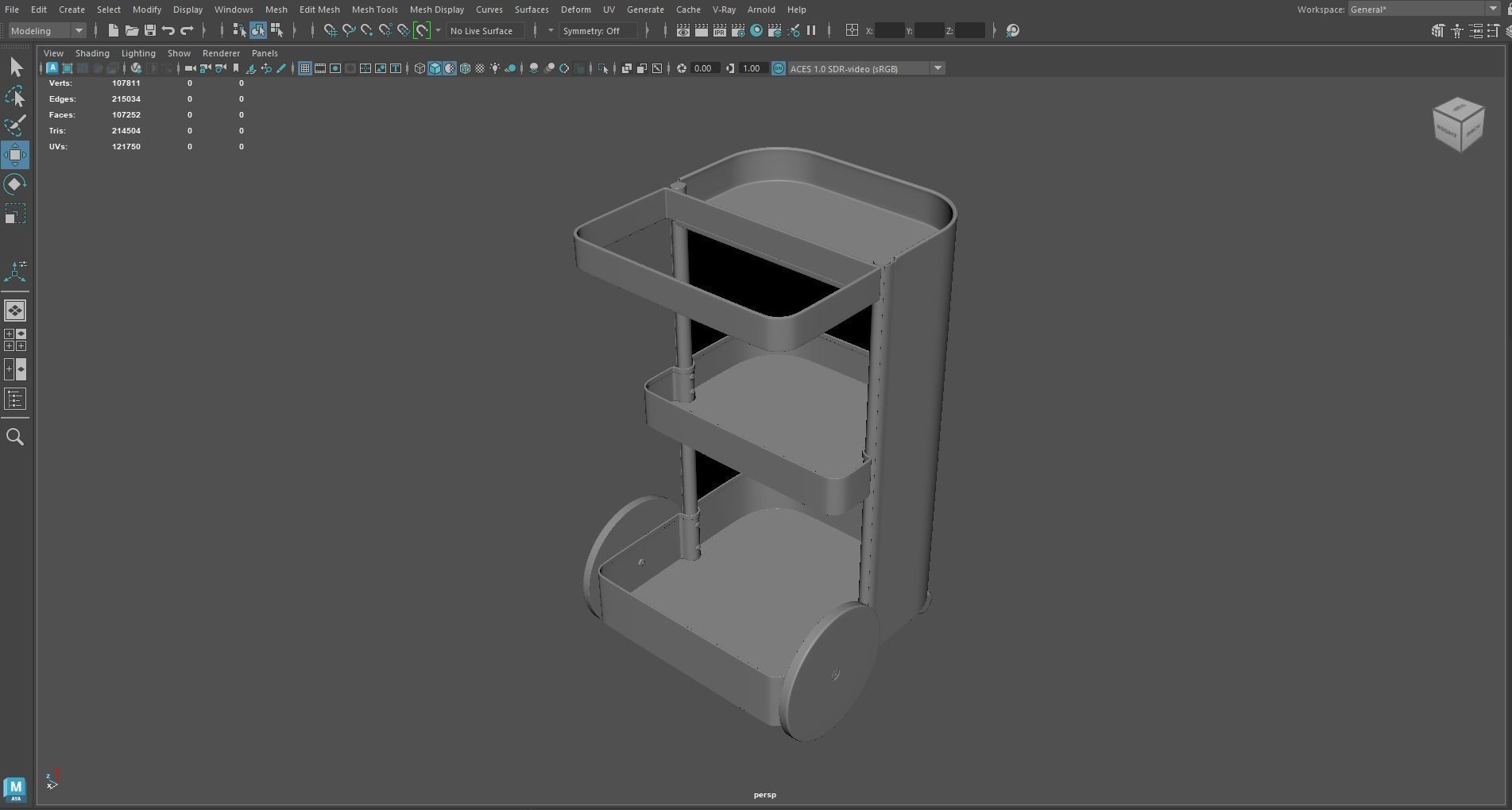1512x810 pixels.
Task: Expand snap options arrow beside magnet
Action: click(x=438, y=30)
